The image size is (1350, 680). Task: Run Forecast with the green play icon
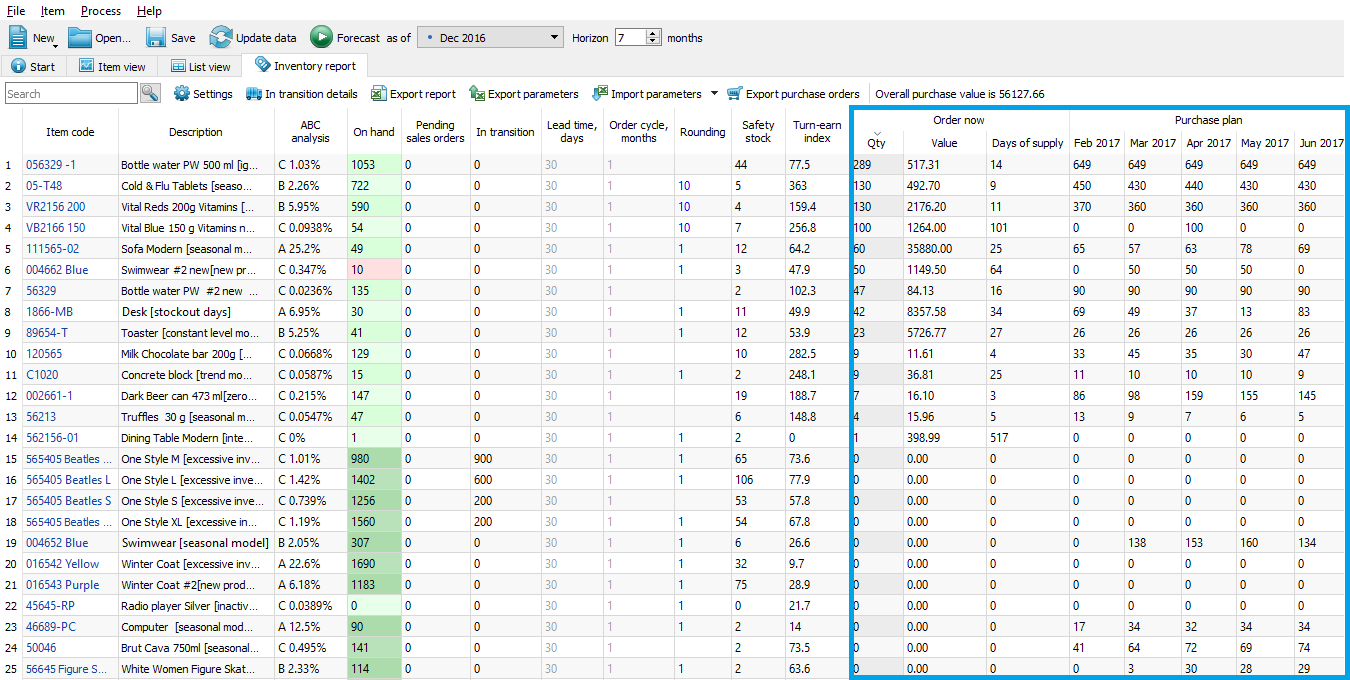[321, 37]
